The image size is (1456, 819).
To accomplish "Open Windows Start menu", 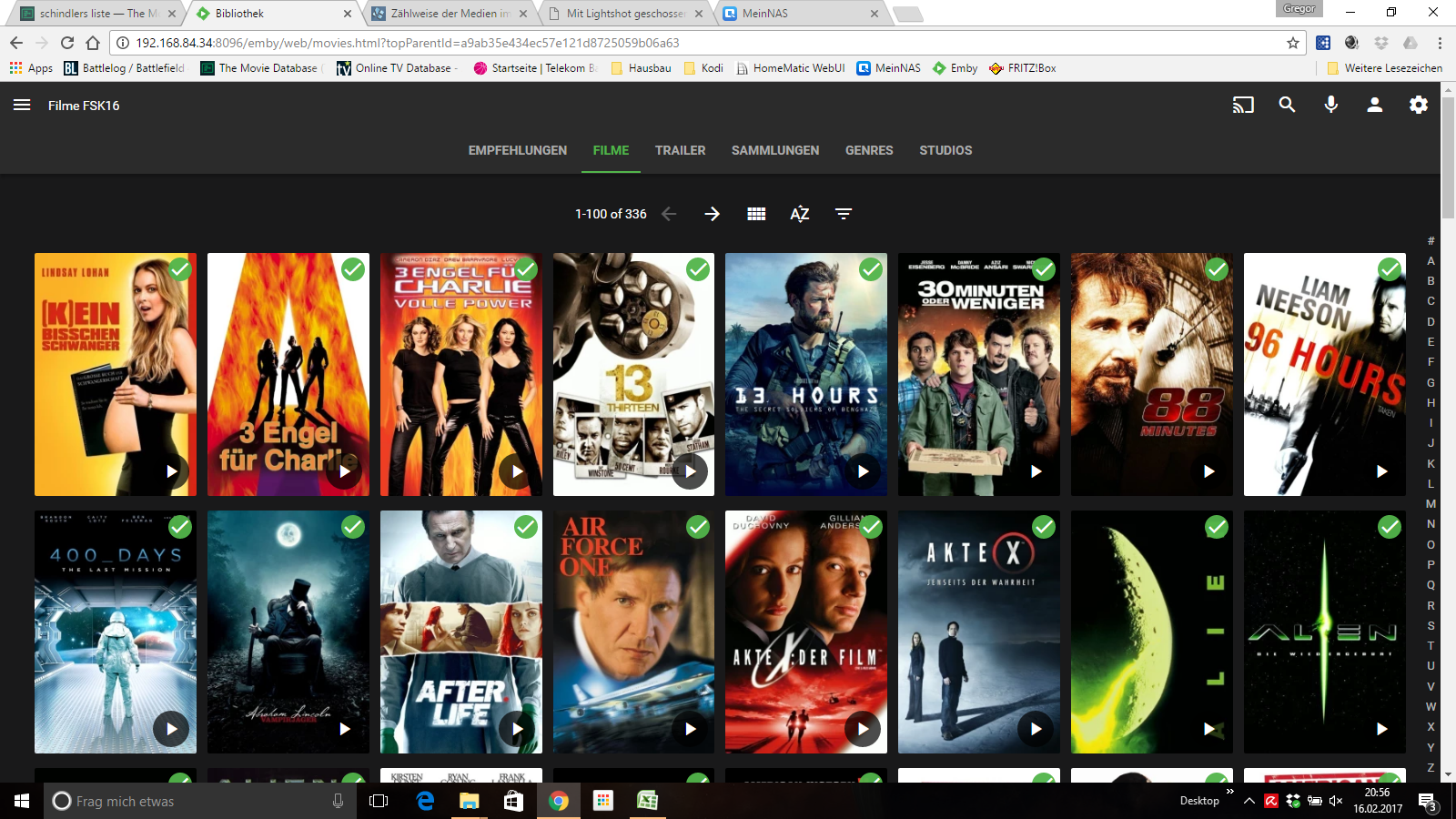I will pos(22,801).
